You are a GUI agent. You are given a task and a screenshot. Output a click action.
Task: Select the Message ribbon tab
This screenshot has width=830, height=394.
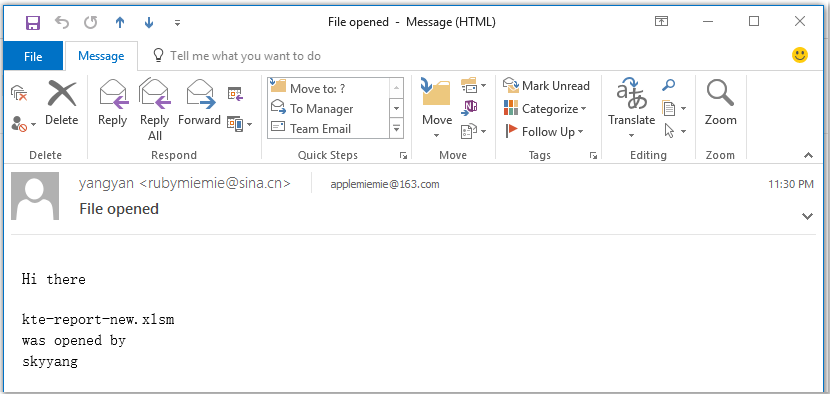click(x=101, y=56)
